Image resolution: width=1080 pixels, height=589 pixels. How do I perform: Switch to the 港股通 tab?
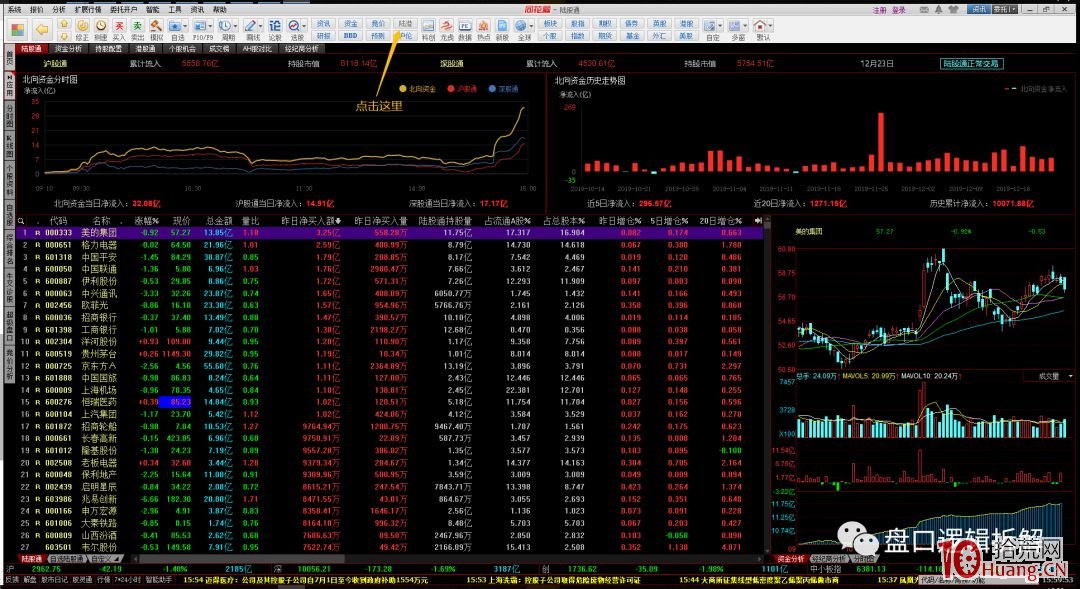click(x=145, y=49)
